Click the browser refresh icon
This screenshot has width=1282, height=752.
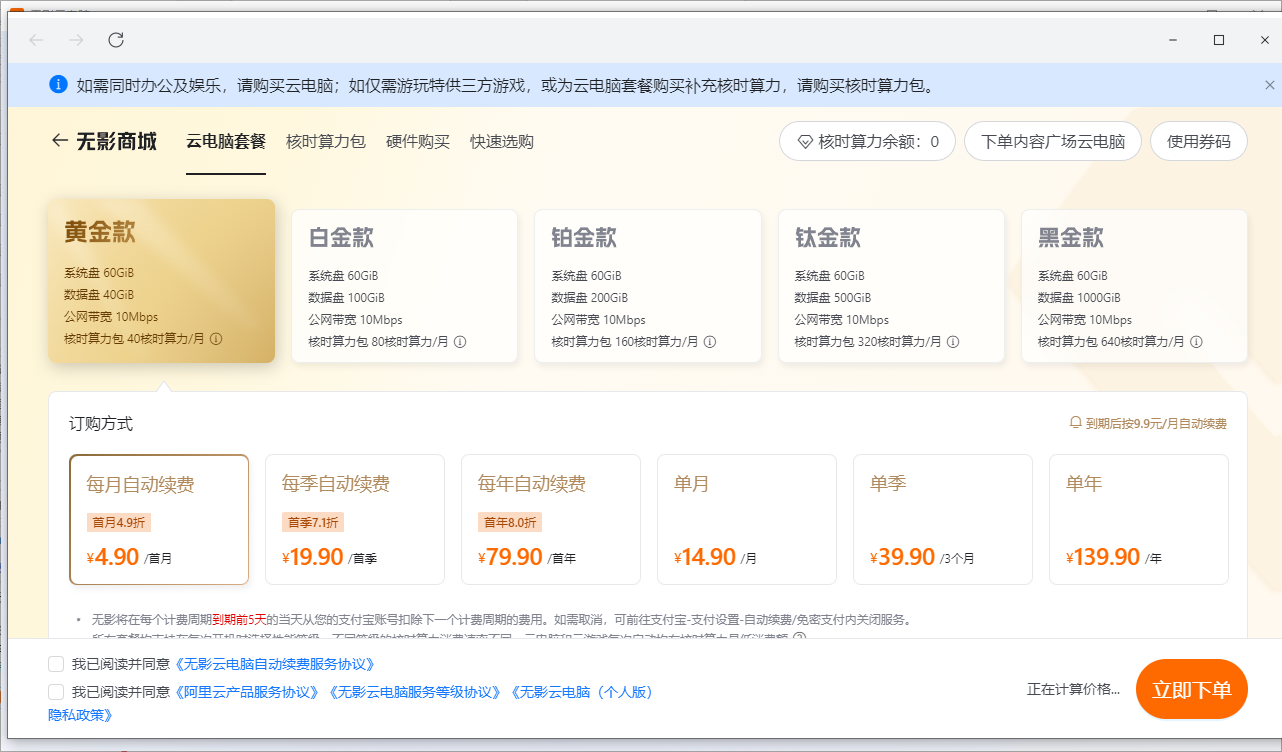pyautogui.click(x=116, y=40)
